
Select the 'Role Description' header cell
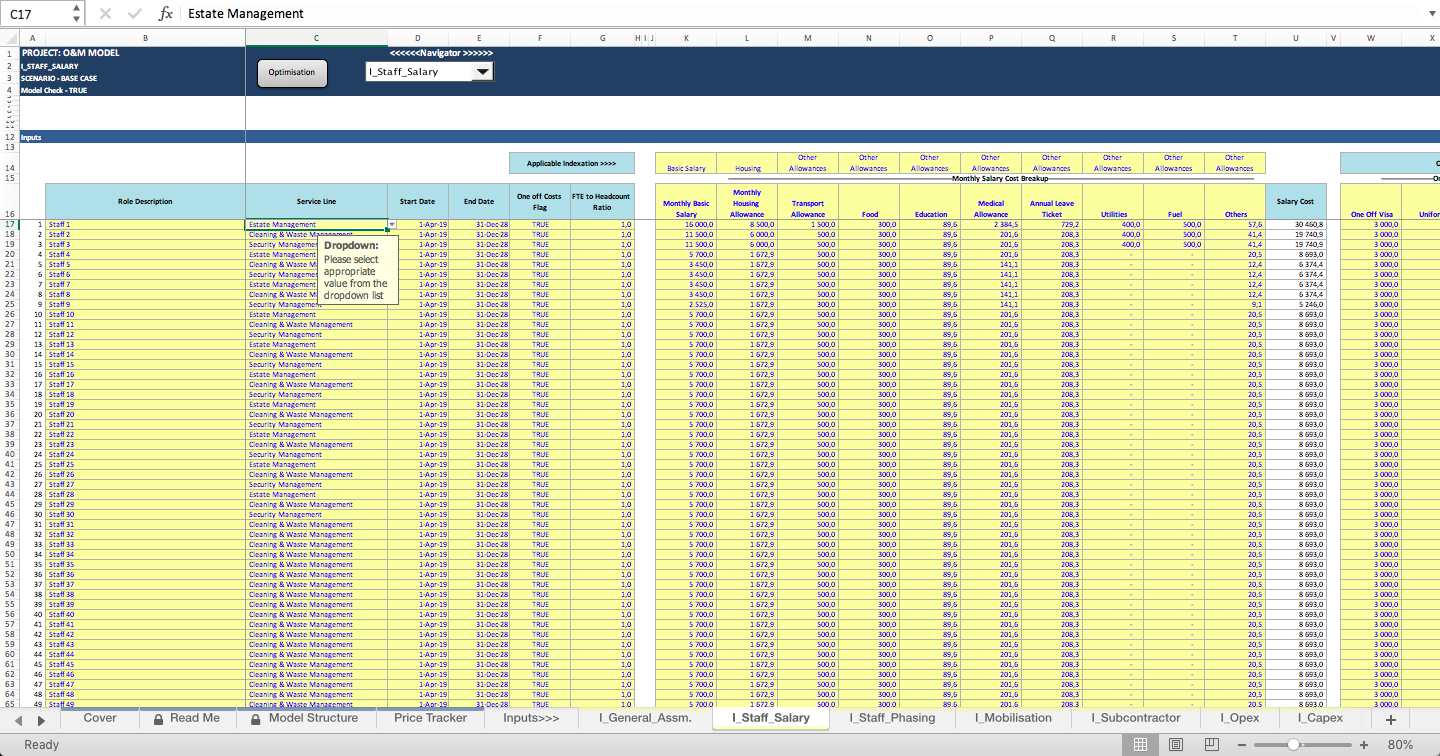[145, 201]
